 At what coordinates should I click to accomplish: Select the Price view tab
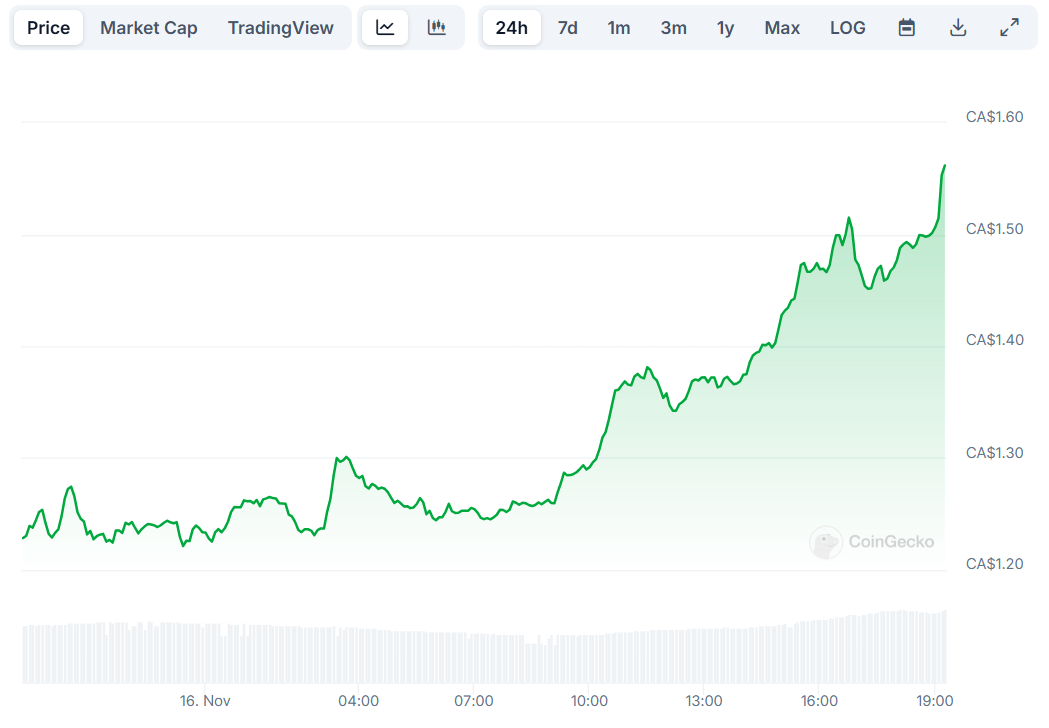pos(47,27)
